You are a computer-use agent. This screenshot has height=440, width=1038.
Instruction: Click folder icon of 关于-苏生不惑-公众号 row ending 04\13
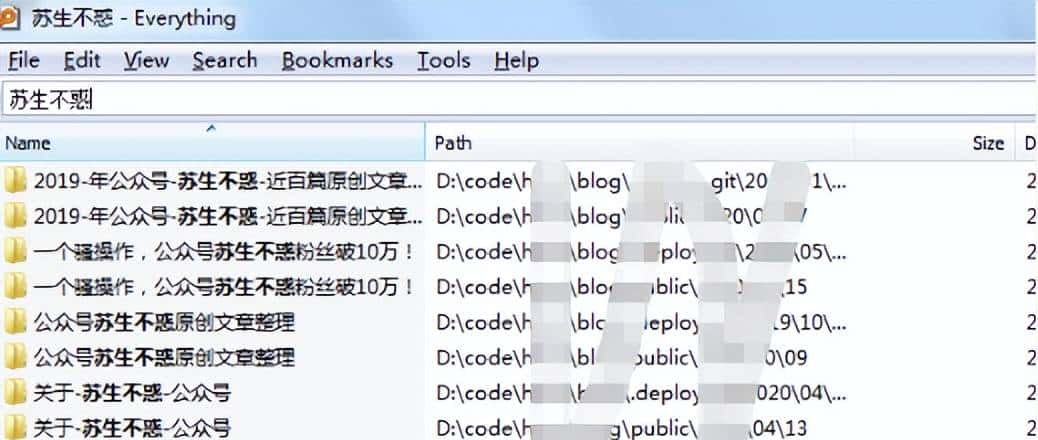coord(15,427)
